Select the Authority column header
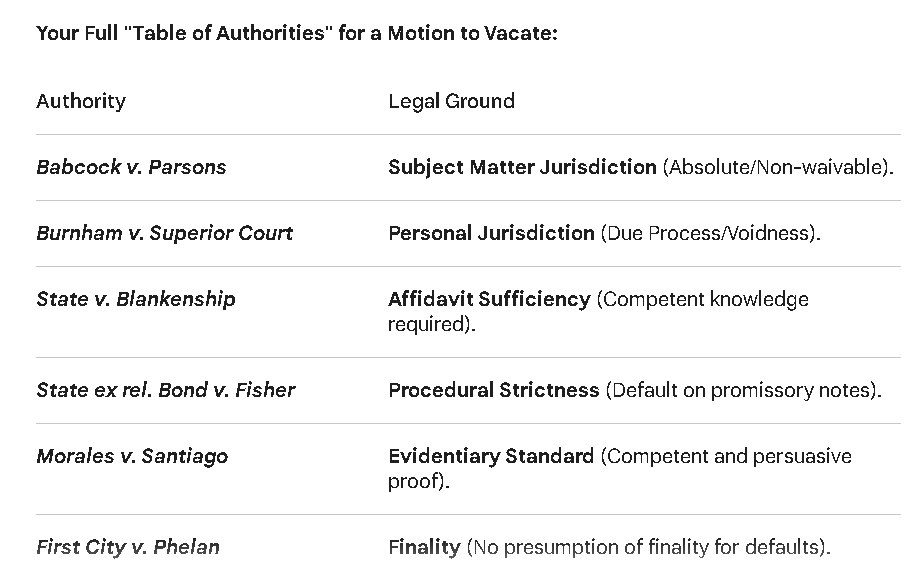 (81, 101)
